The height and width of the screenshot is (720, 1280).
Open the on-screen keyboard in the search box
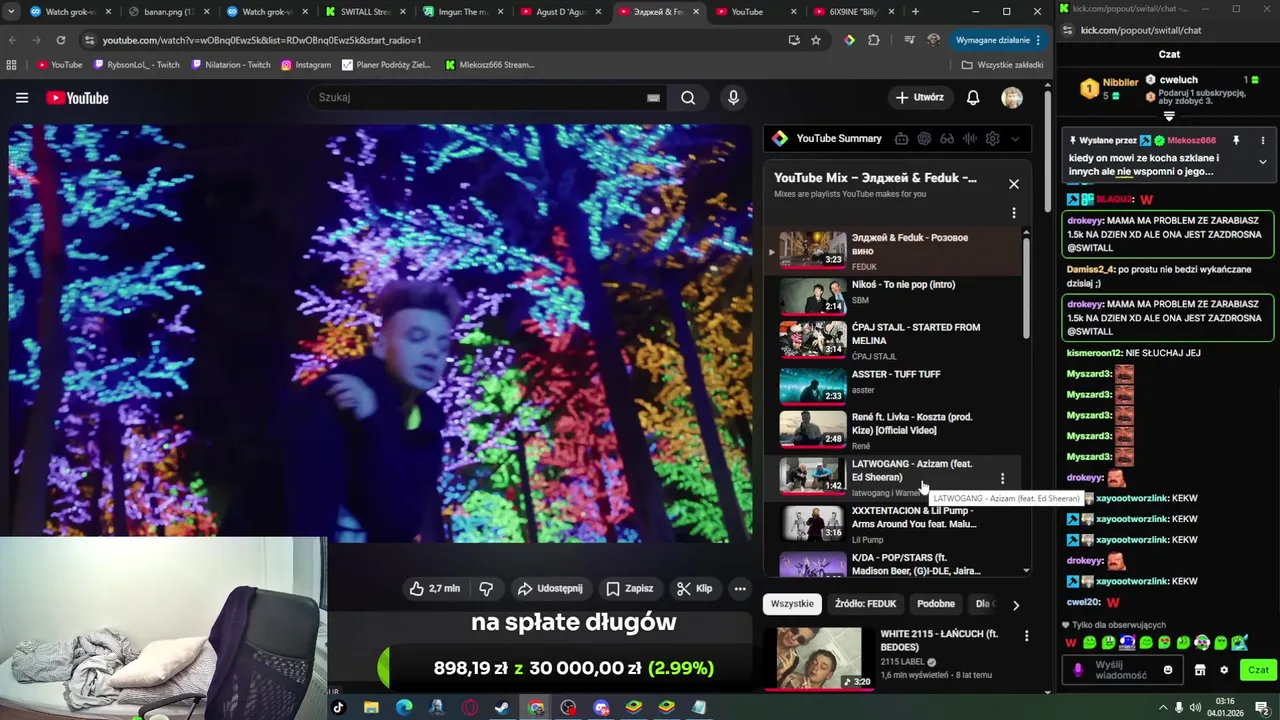point(653,98)
